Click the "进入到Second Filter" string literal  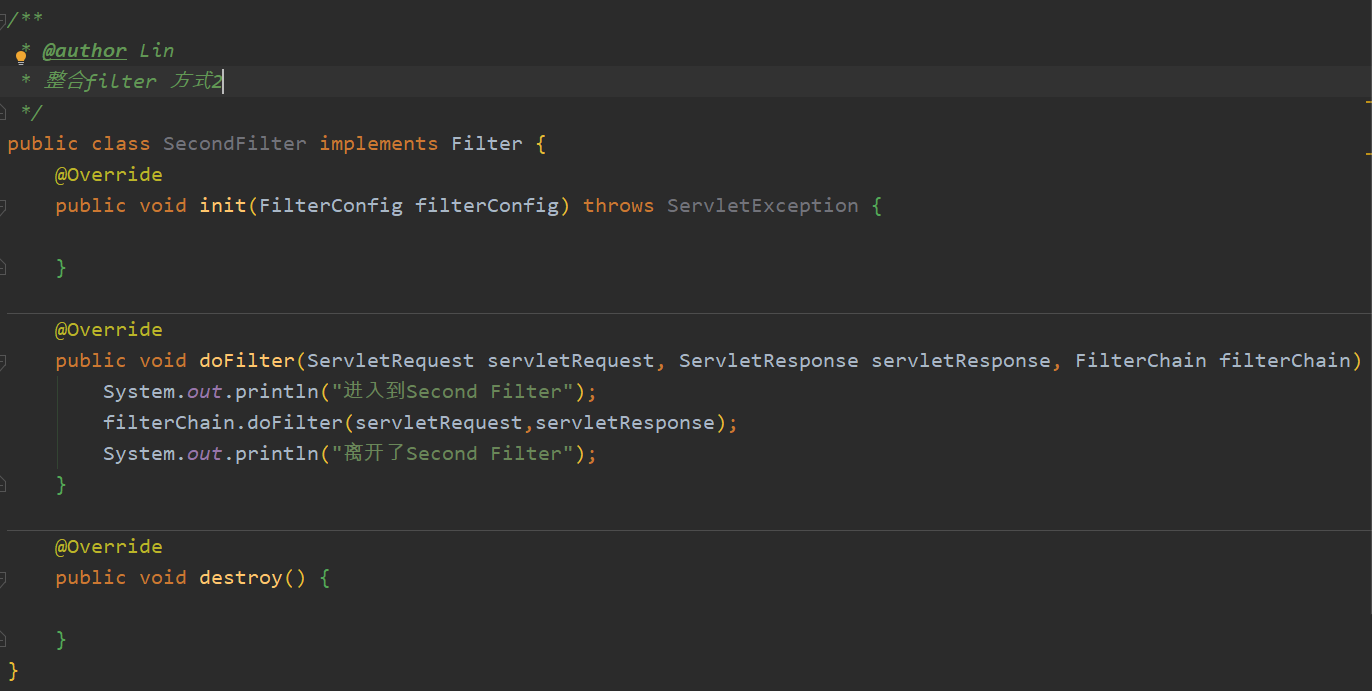coord(451,392)
